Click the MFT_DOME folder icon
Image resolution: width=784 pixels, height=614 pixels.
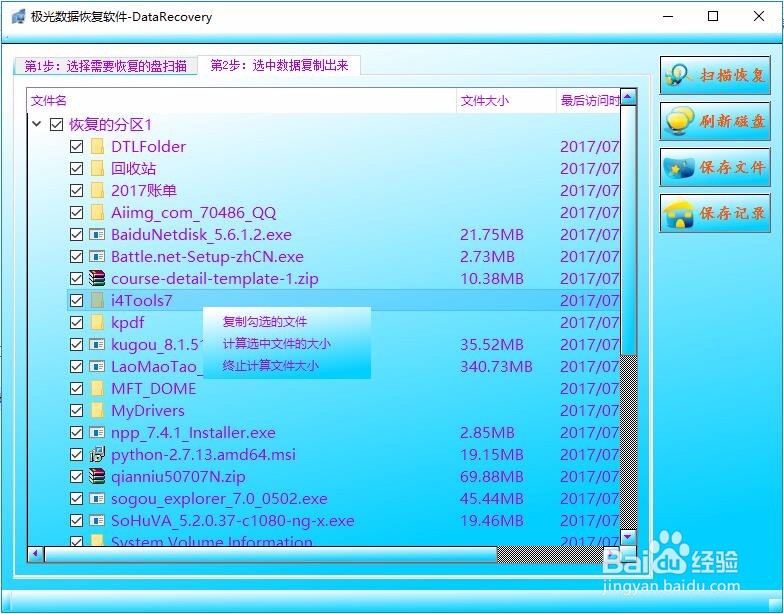coord(97,388)
